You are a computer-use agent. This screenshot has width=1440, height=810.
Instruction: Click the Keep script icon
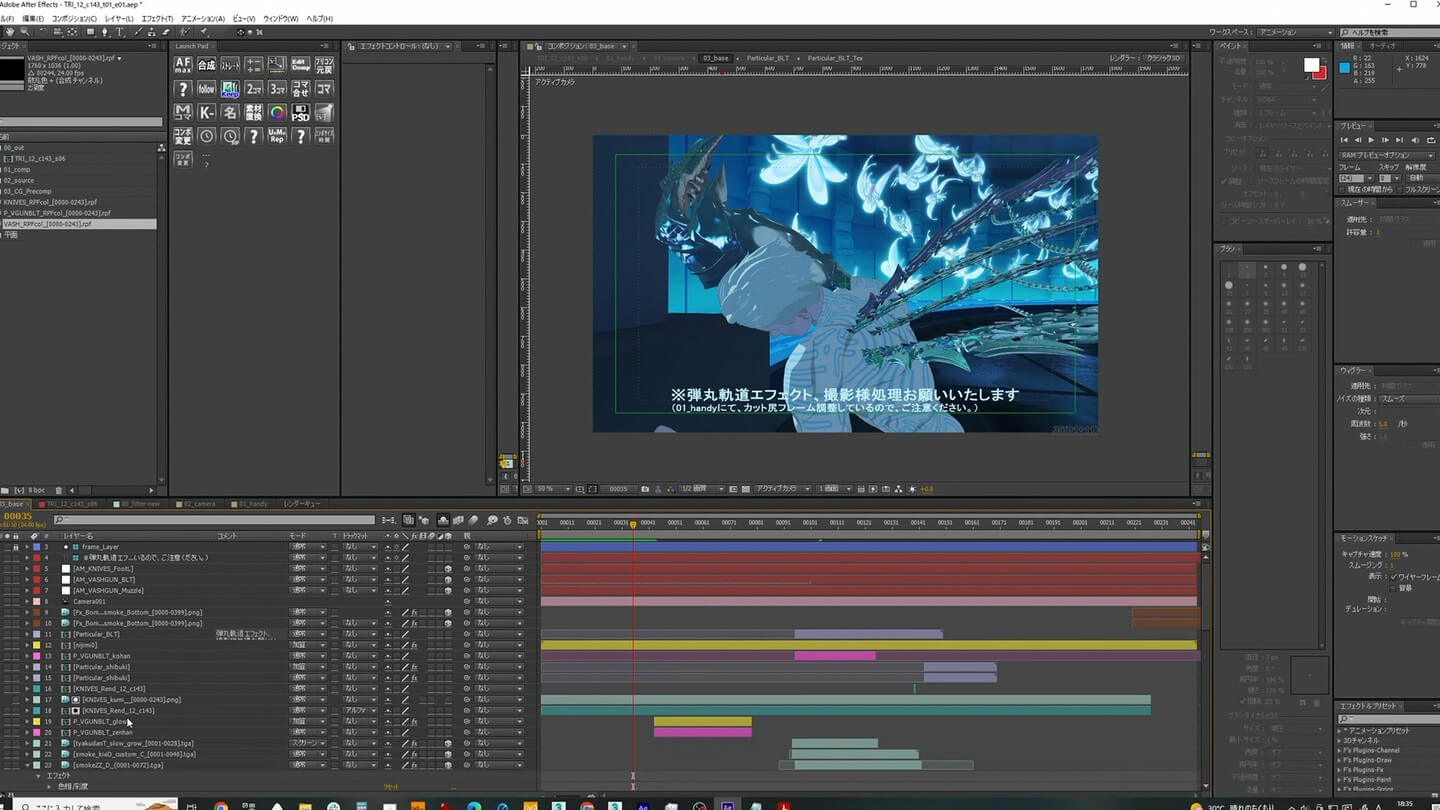click(230, 89)
